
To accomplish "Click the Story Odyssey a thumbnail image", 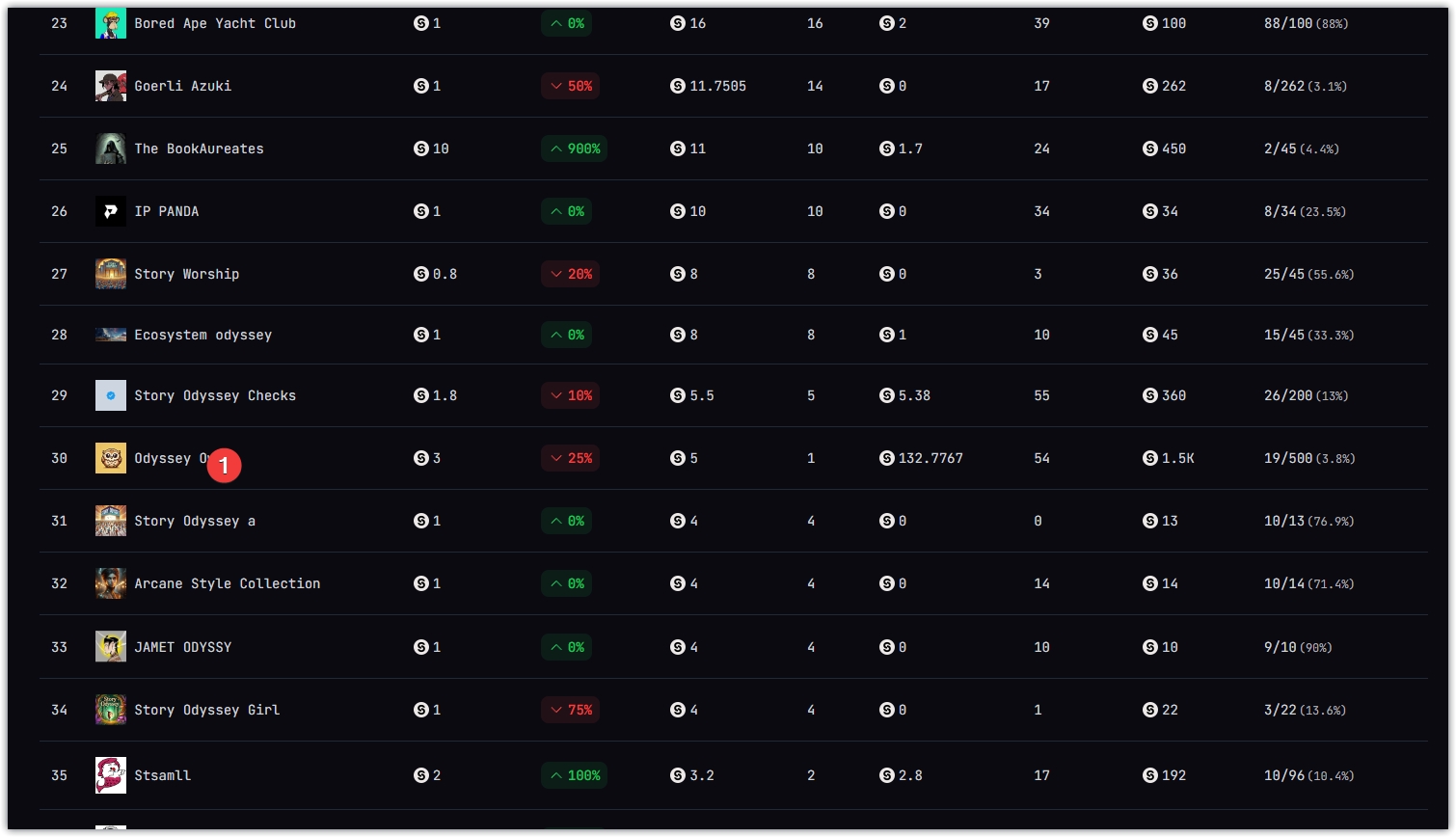I will [x=111, y=521].
